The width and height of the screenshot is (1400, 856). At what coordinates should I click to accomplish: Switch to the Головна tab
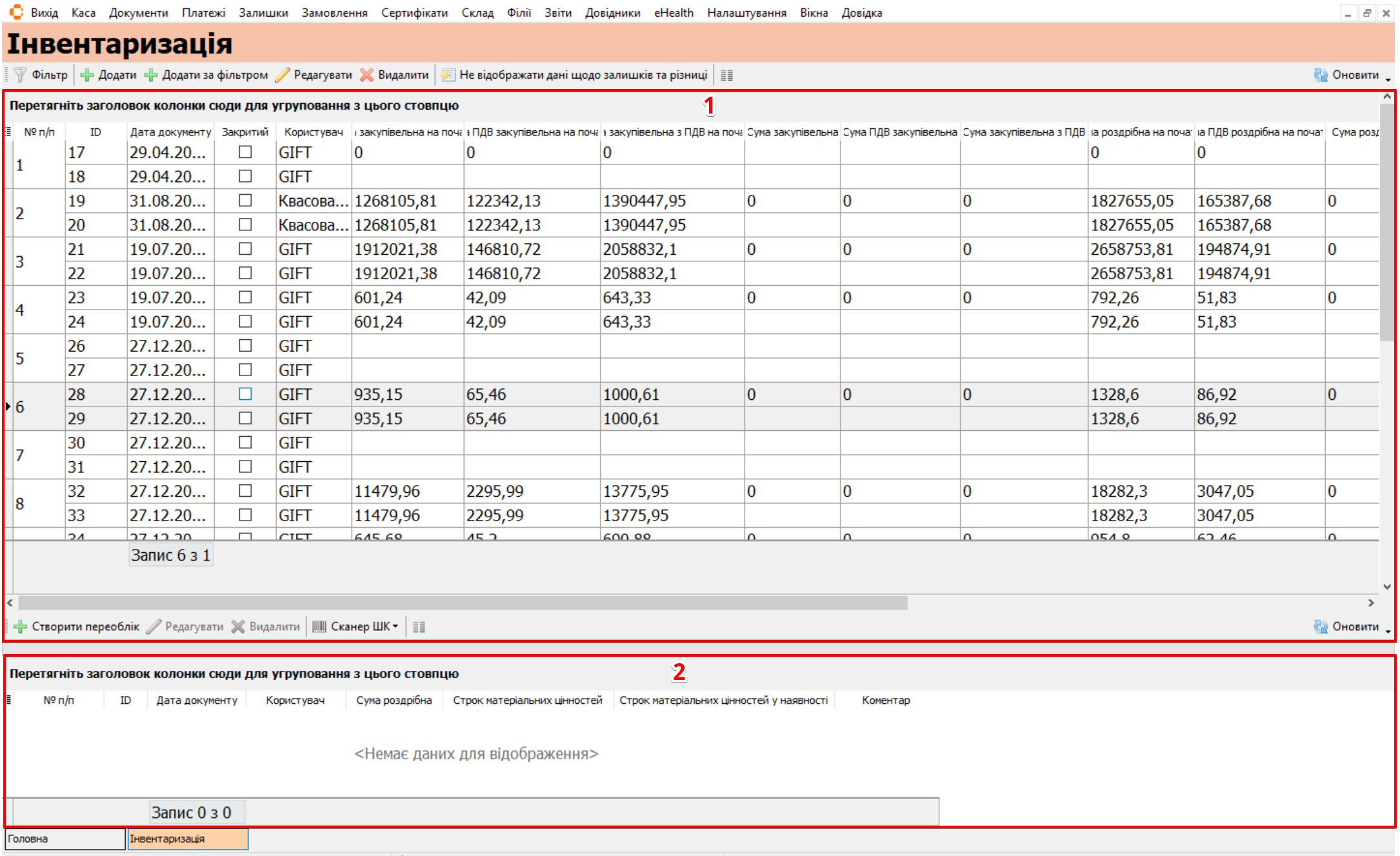[65, 839]
